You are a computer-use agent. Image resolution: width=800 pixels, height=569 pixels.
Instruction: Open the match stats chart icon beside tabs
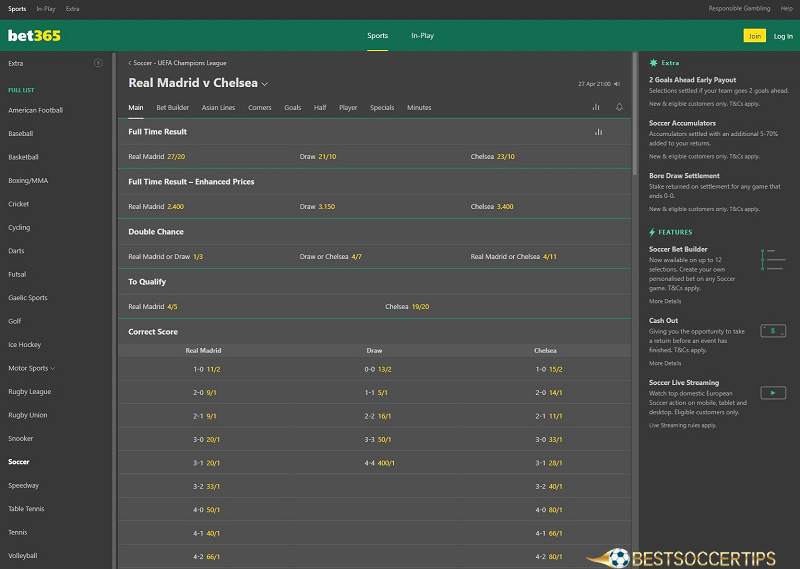click(x=595, y=107)
